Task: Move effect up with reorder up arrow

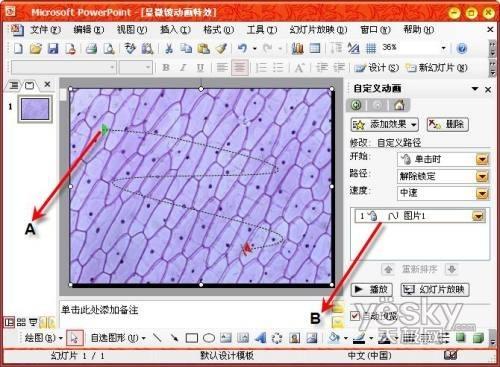Action: (x=388, y=269)
